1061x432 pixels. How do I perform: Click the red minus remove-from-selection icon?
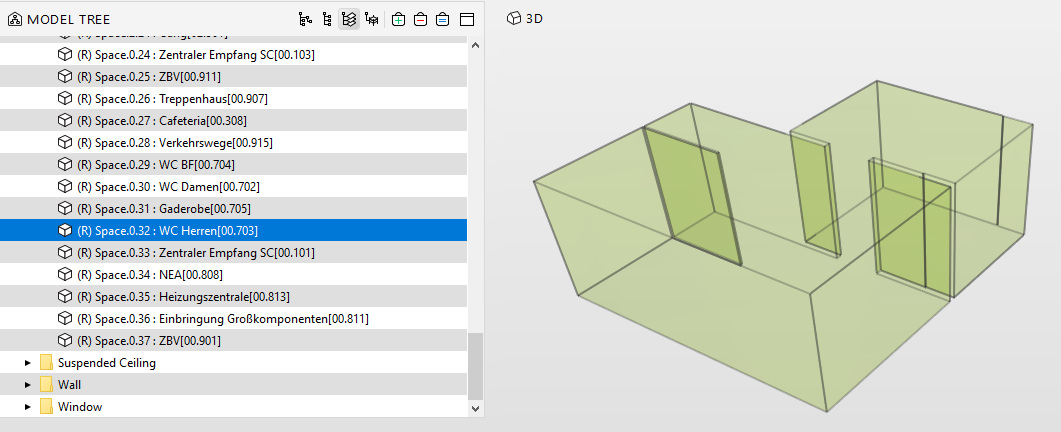(420, 19)
